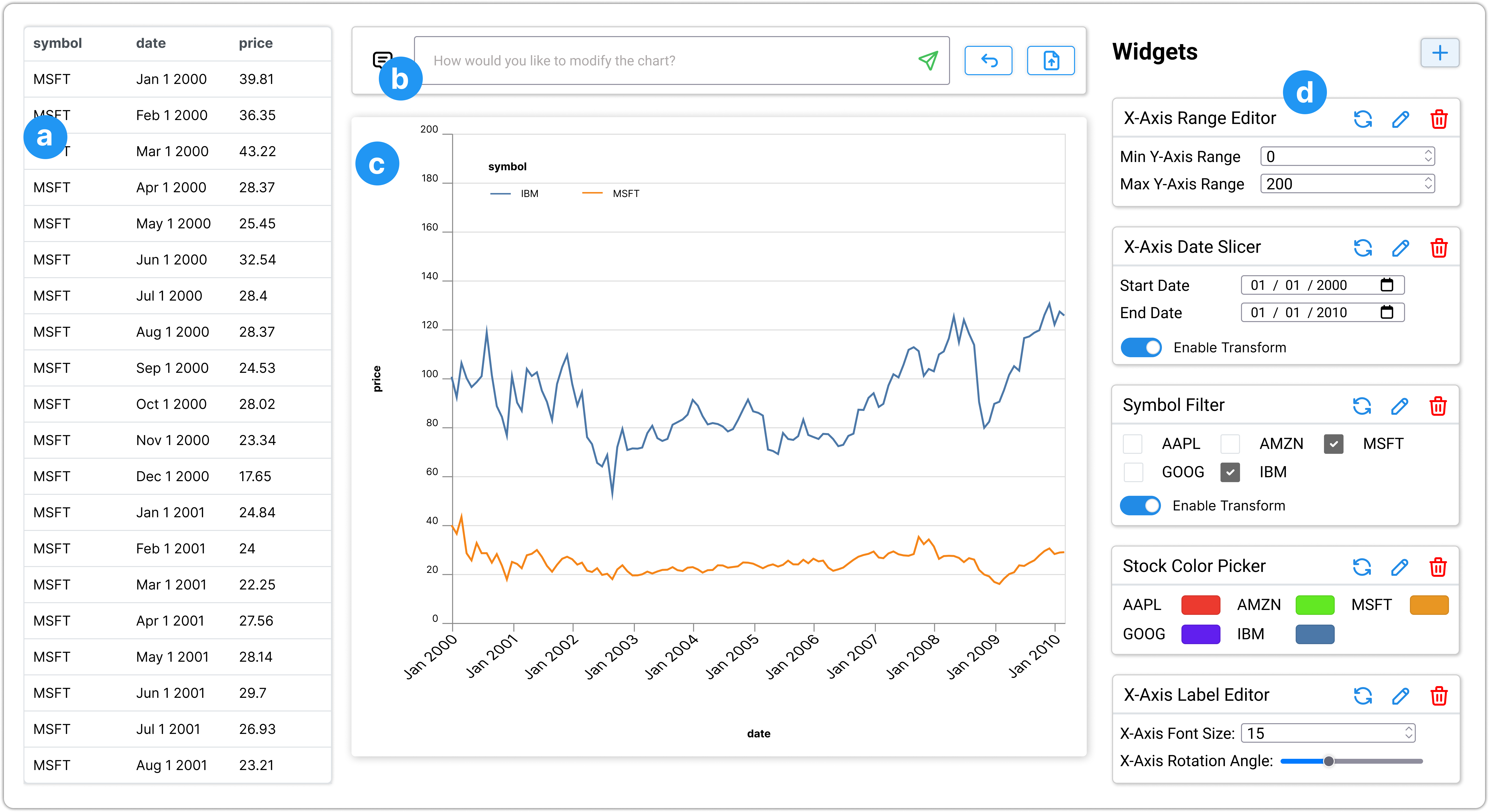Send the chart modification prompt
Image resolution: width=1489 pixels, height=812 pixels.
[x=928, y=61]
